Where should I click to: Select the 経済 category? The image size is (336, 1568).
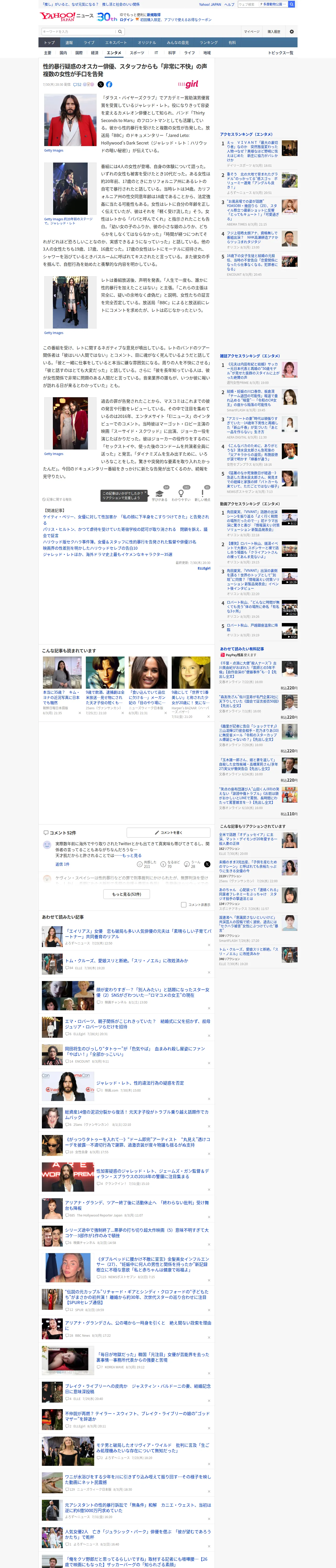point(94,53)
